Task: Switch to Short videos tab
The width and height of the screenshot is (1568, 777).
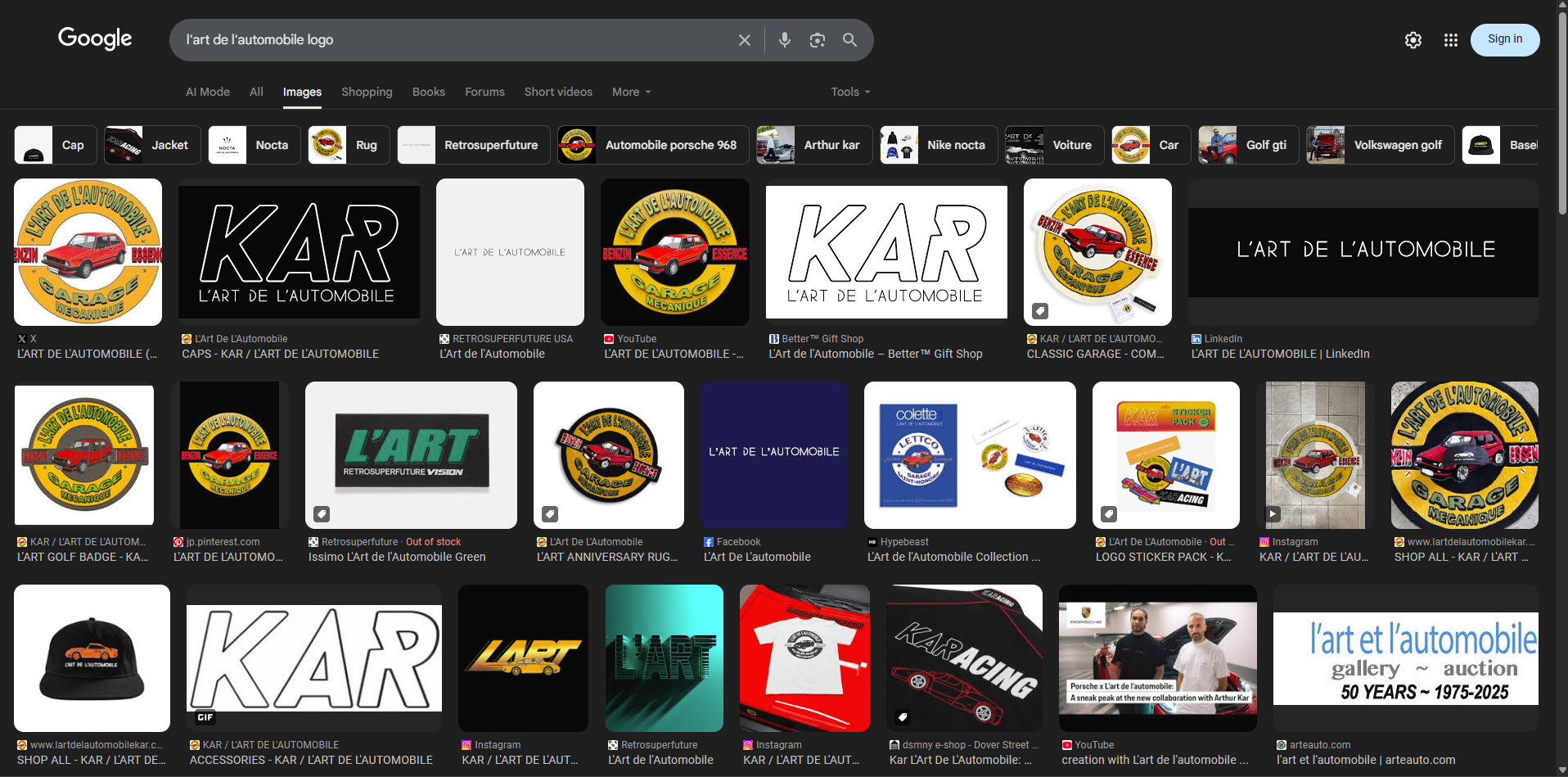Action: click(558, 92)
